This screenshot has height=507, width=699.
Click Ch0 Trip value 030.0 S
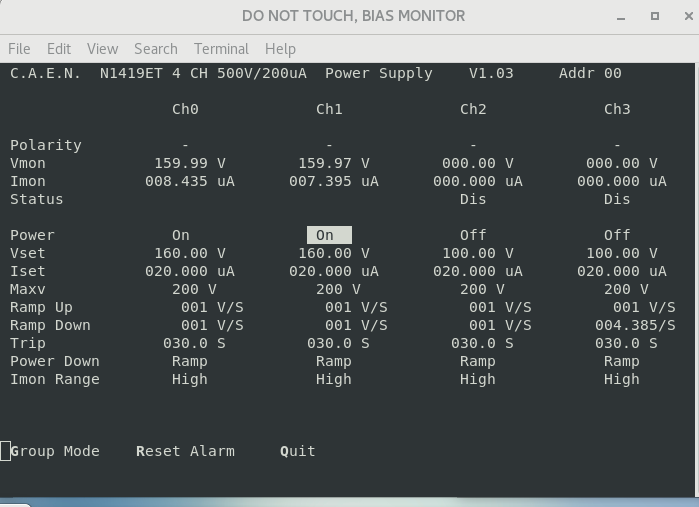(x=194, y=343)
